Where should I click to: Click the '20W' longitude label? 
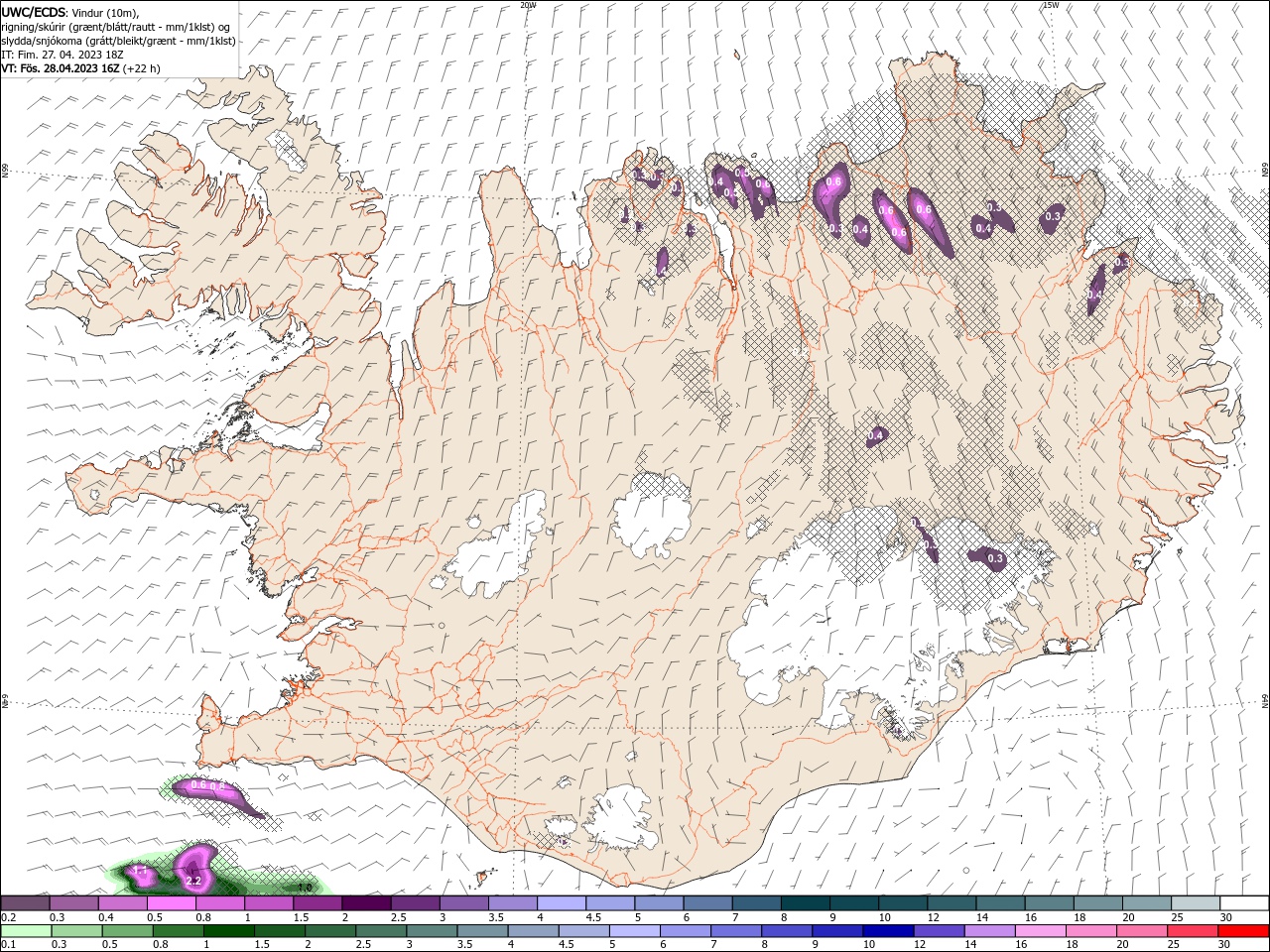coord(529,5)
